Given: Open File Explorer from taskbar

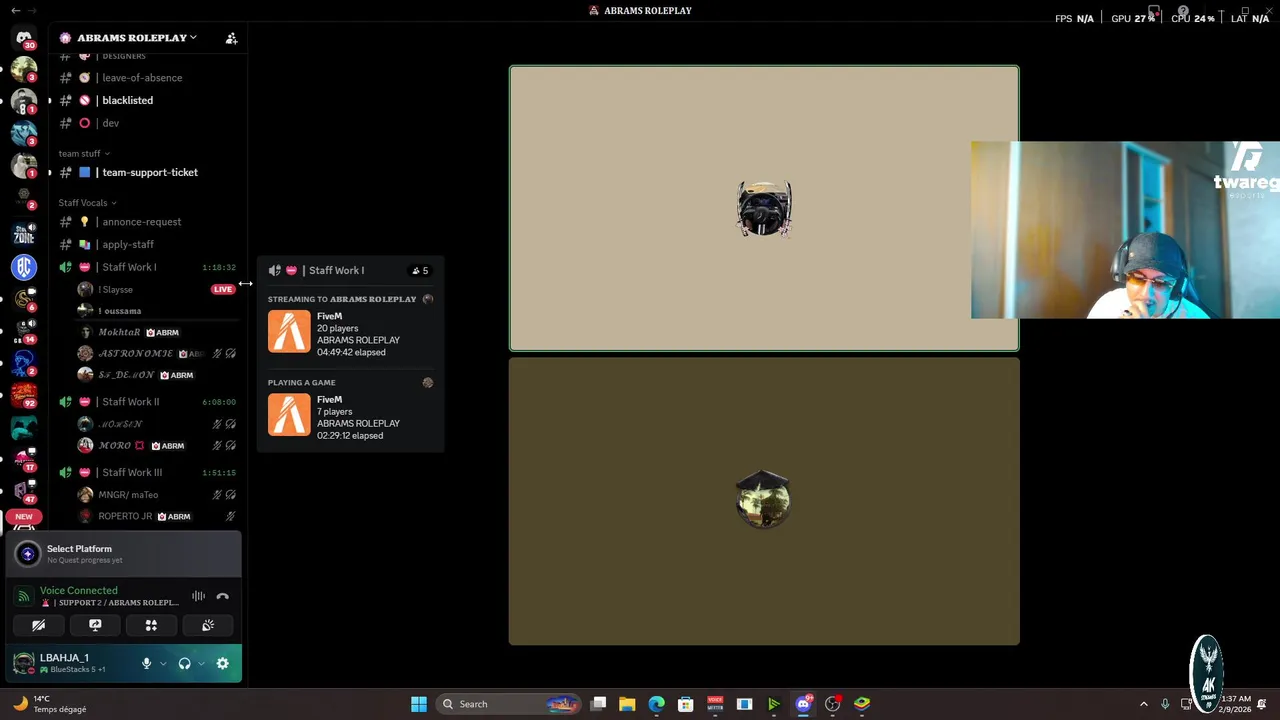Looking at the screenshot, I should tap(627, 704).
